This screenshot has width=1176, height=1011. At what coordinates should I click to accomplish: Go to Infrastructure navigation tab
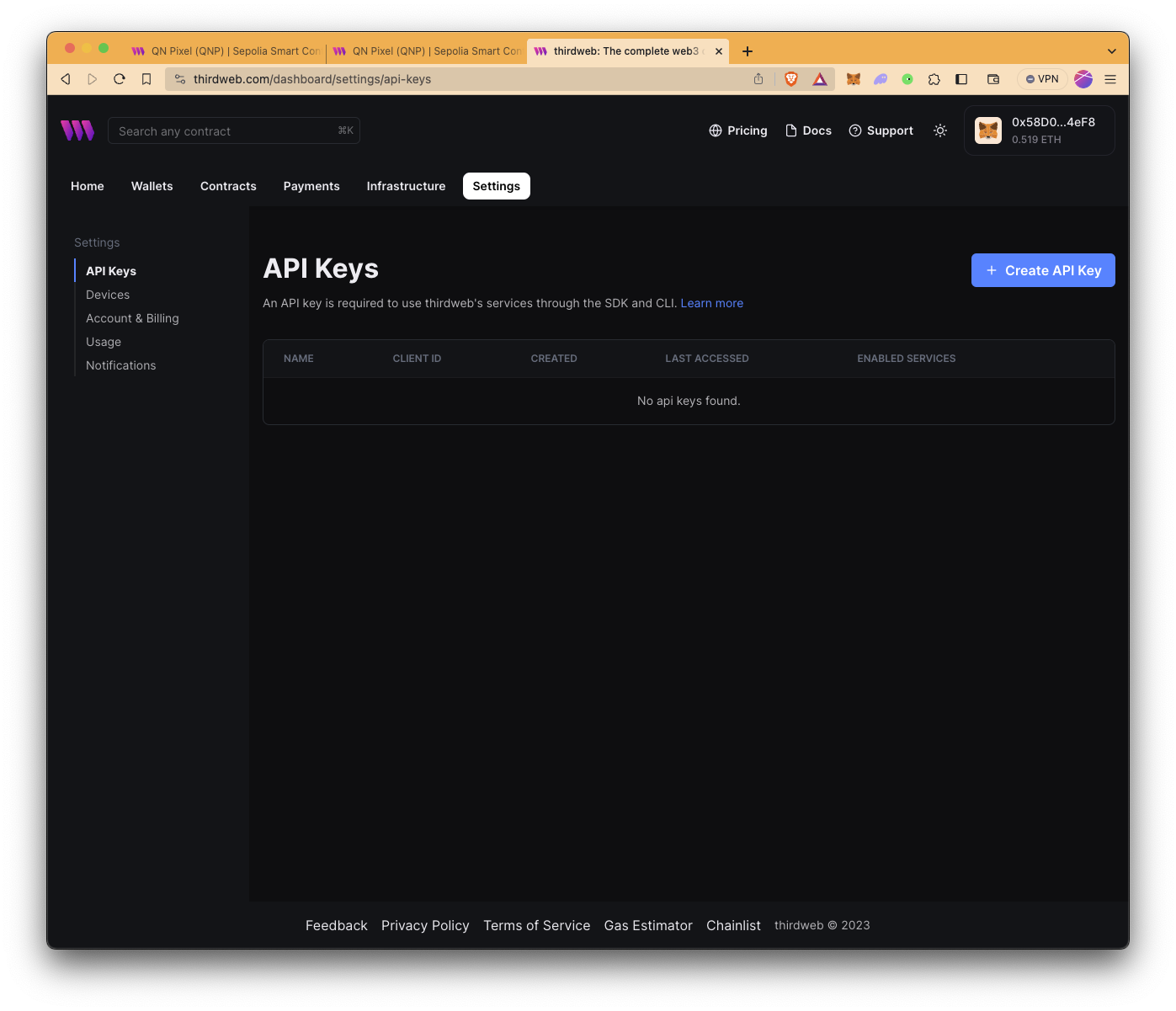[x=407, y=186]
